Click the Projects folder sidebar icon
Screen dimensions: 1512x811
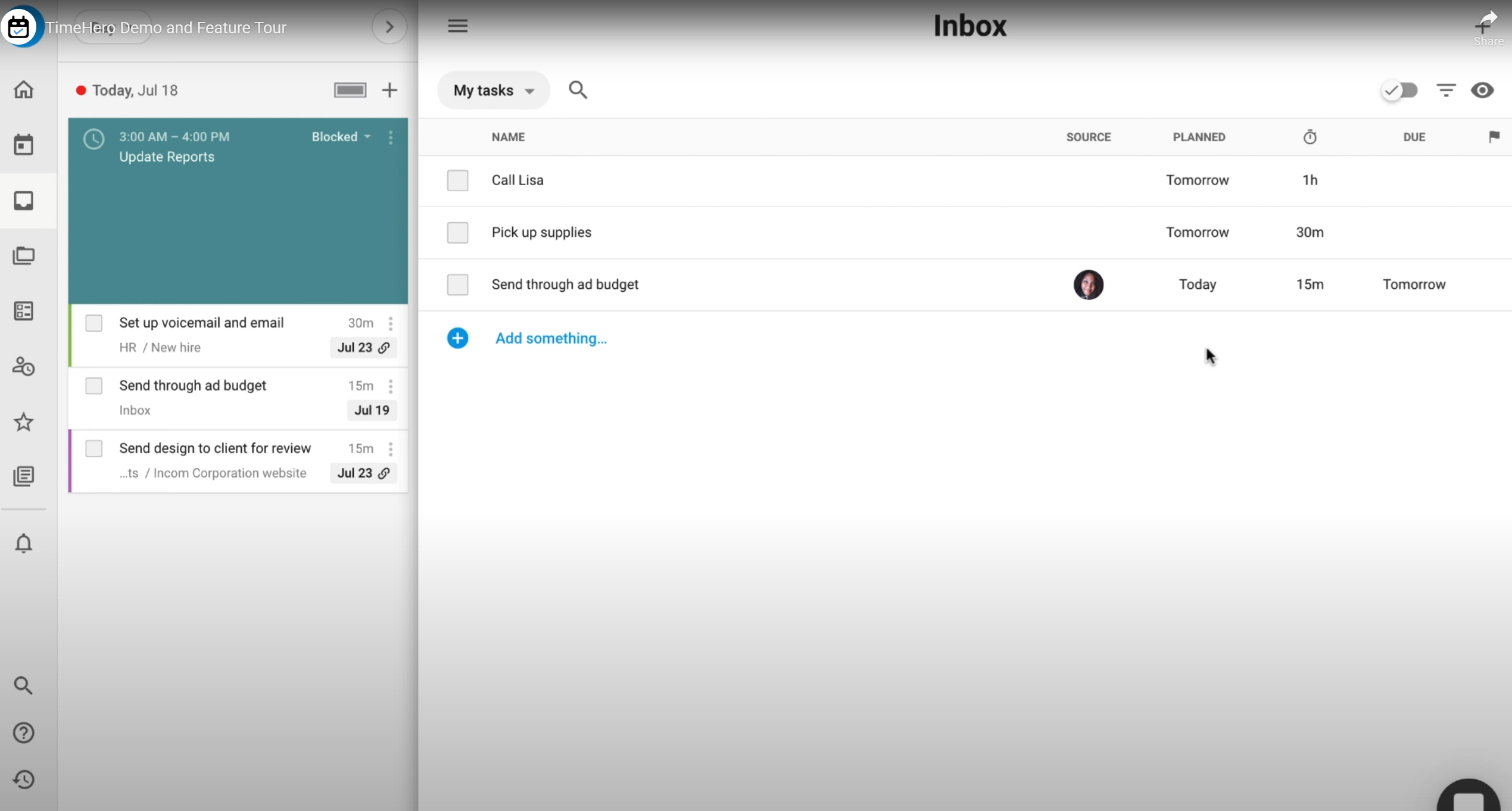(x=24, y=256)
